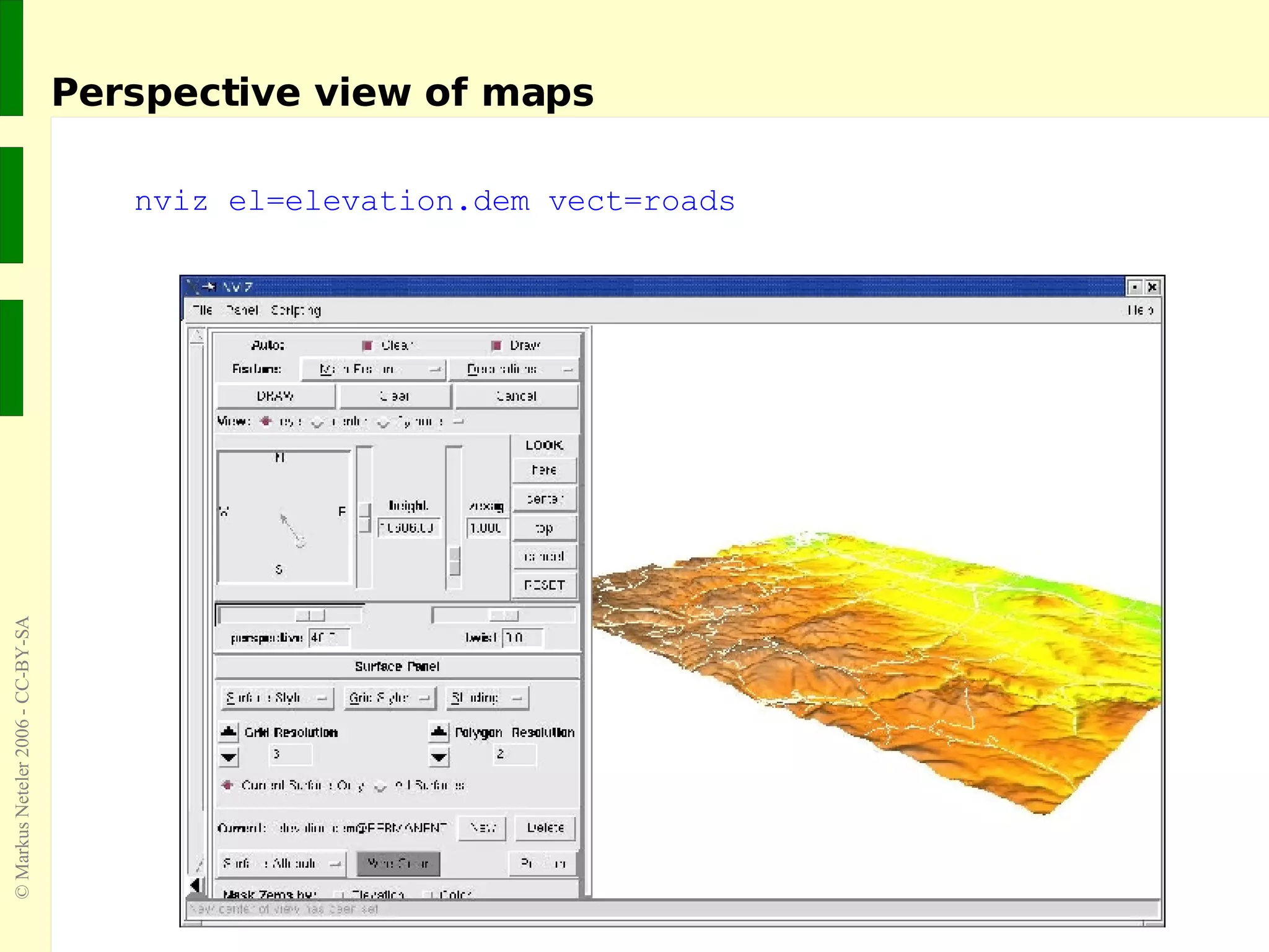This screenshot has height=952, width=1269.
Task: Click the Position button
Action: point(542,863)
